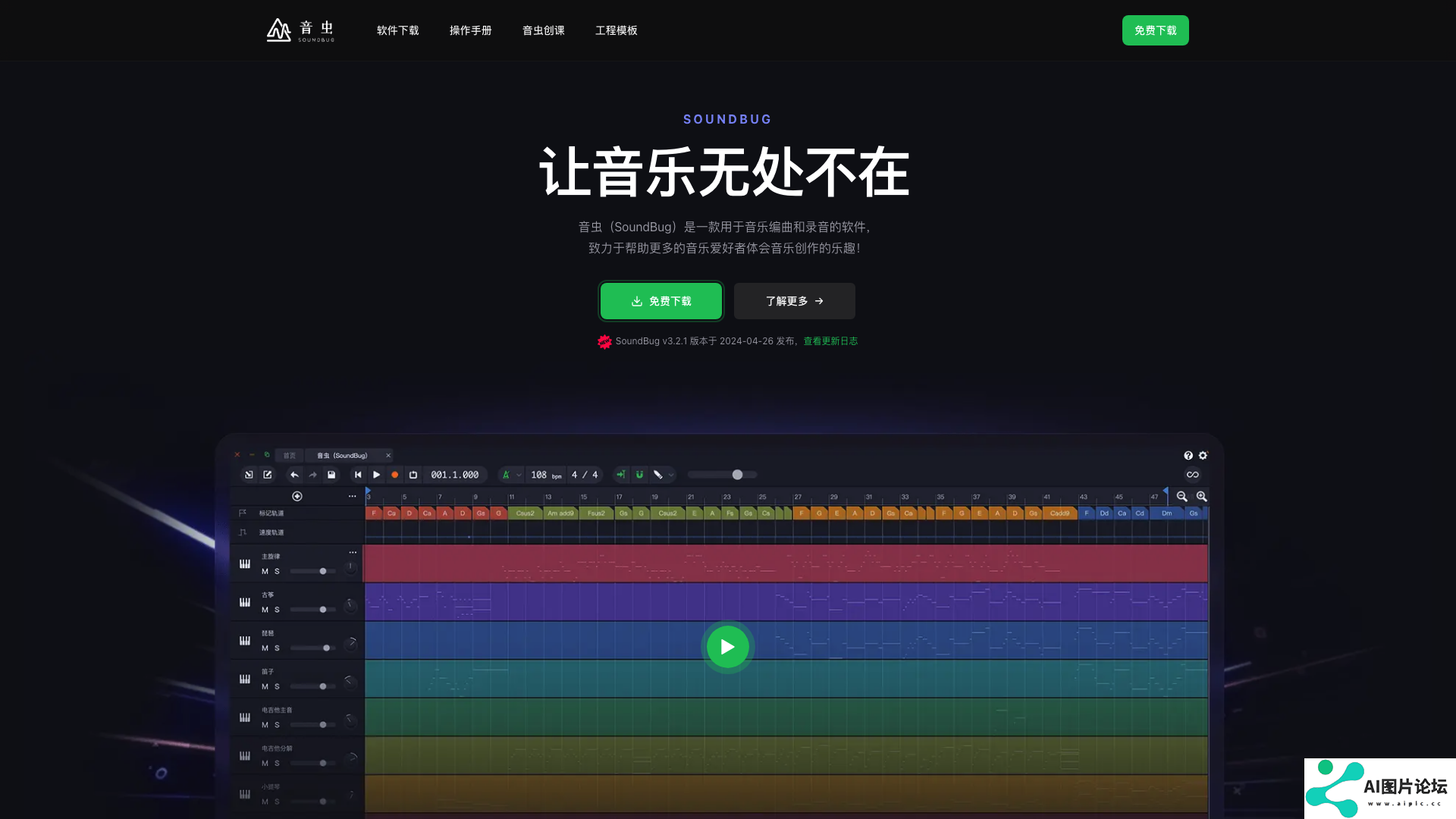The image size is (1456, 819).
Task: Toggle the green metronome icon
Action: (x=506, y=475)
